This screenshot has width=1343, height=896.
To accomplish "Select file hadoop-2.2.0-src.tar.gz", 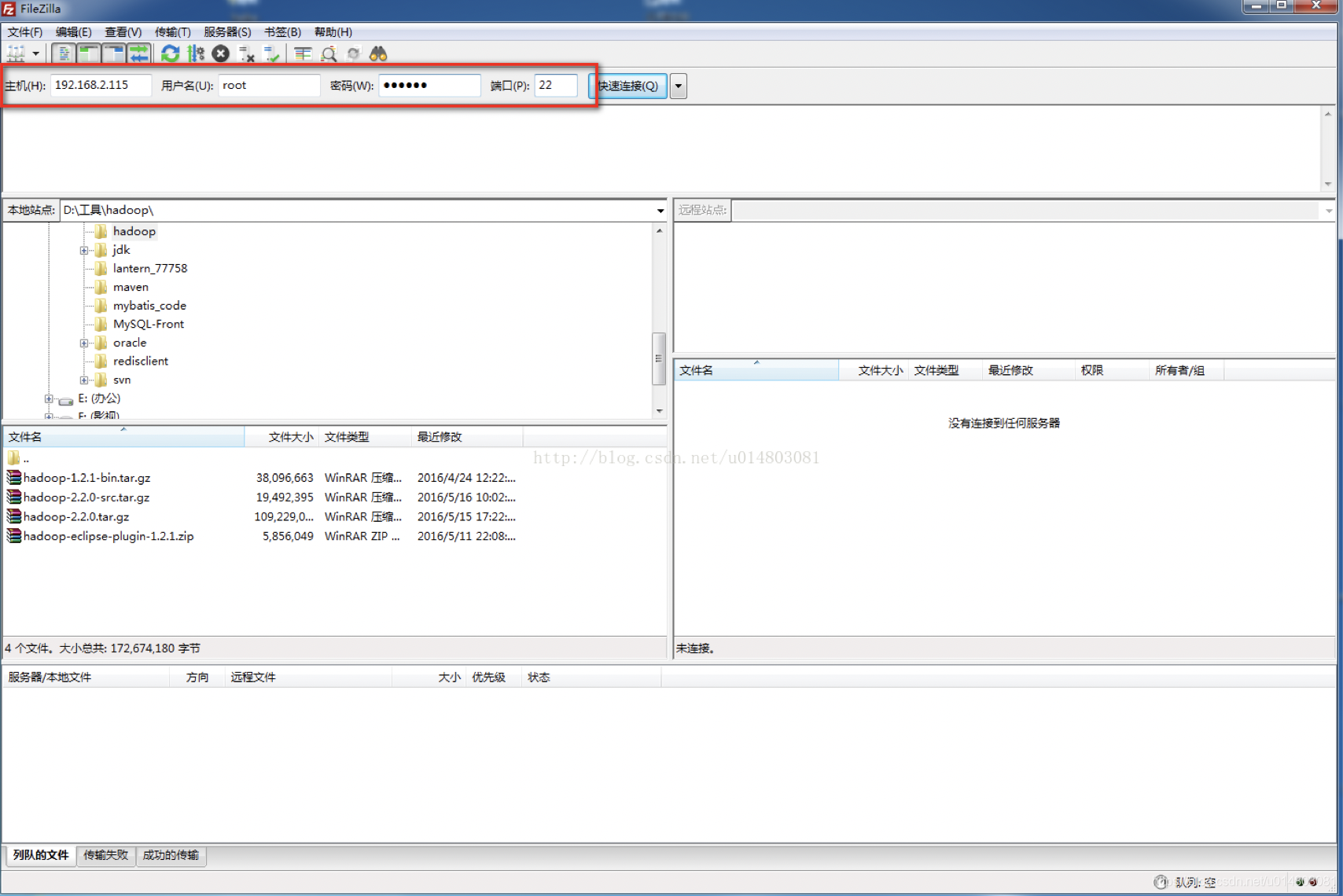I will (86, 497).
